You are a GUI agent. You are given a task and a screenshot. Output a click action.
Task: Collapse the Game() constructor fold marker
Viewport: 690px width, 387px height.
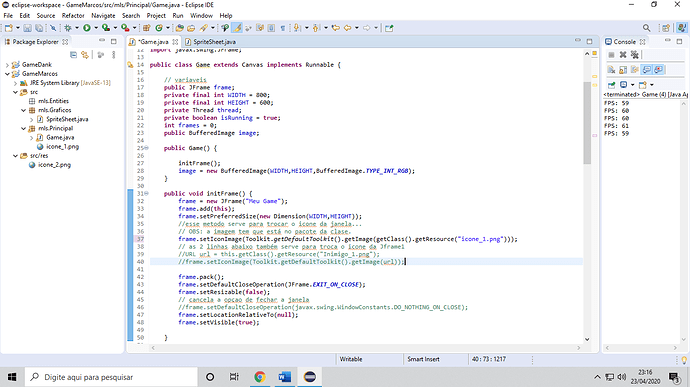[147, 148]
